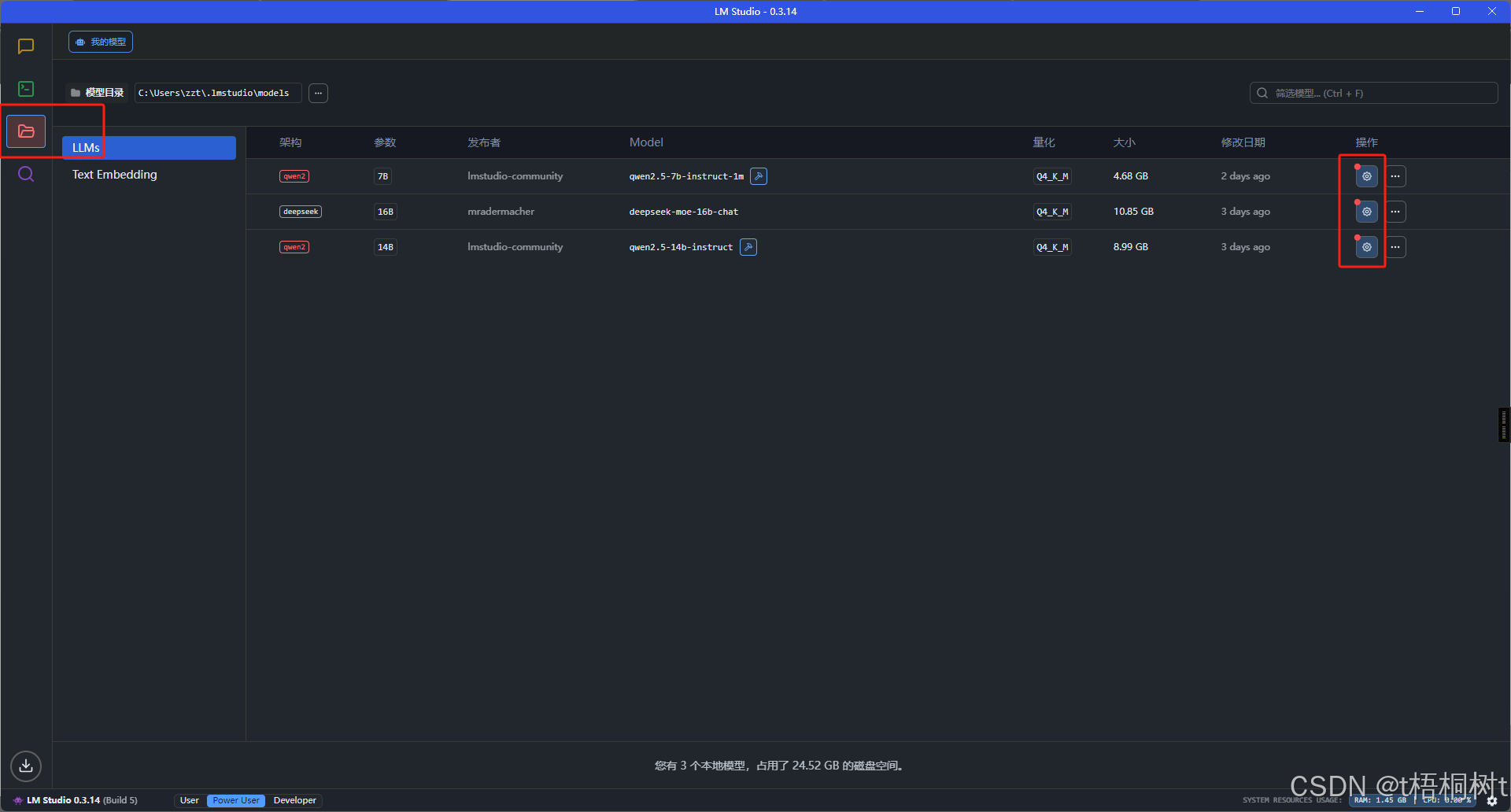Sort by 参数 column header
This screenshot has height=812, width=1511.
[x=385, y=142]
